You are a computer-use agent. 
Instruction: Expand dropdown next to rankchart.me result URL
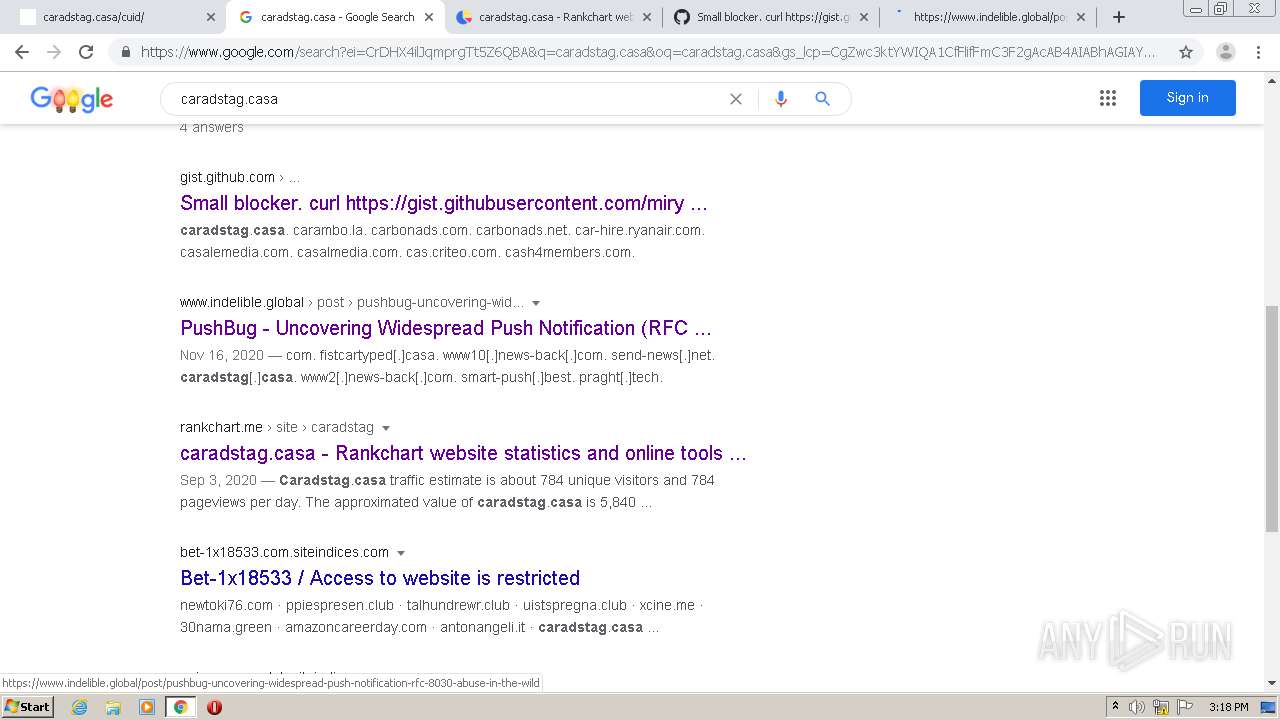click(x=386, y=428)
